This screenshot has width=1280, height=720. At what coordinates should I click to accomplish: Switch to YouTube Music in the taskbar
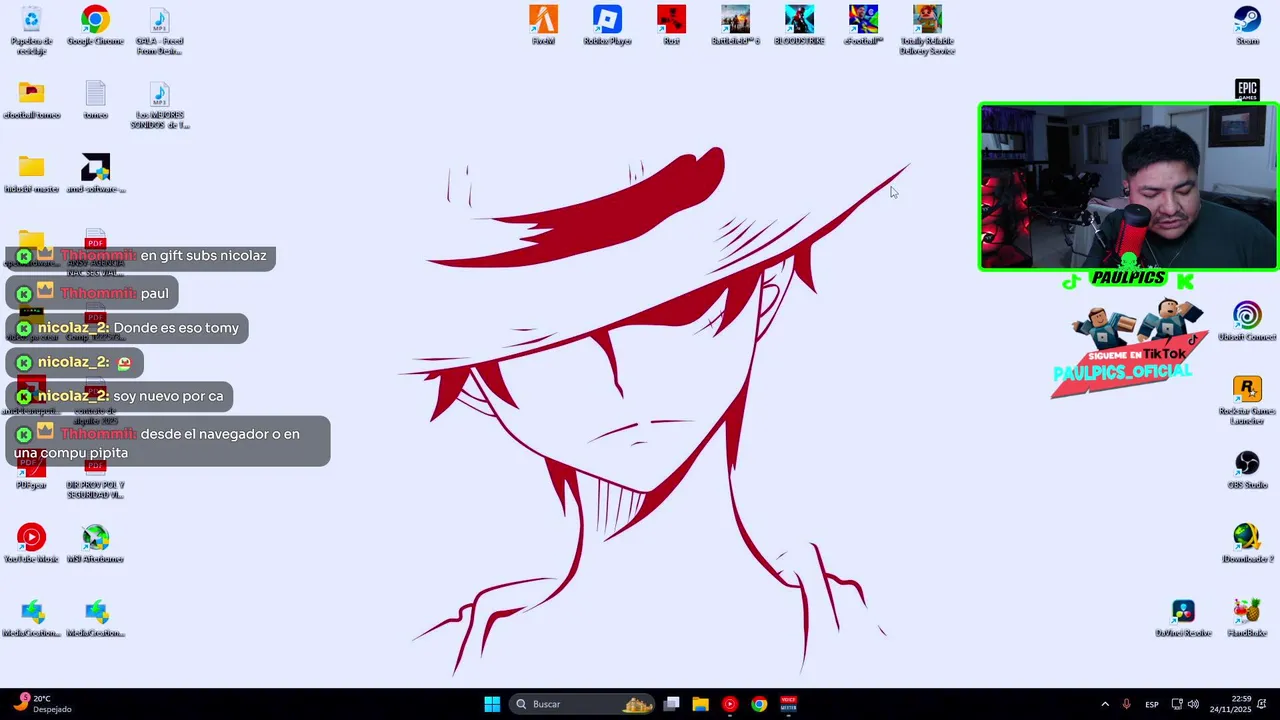click(x=730, y=704)
